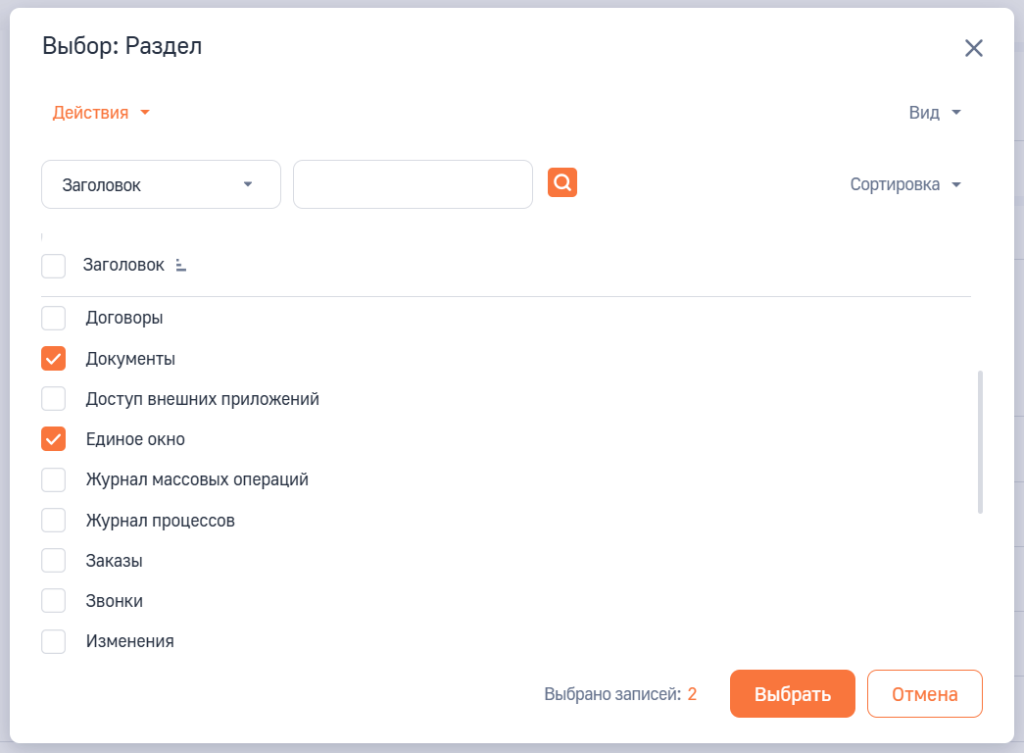1024x753 pixels.
Task: Check the Журнал массовых операций checkbox
Action: (54, 479)
